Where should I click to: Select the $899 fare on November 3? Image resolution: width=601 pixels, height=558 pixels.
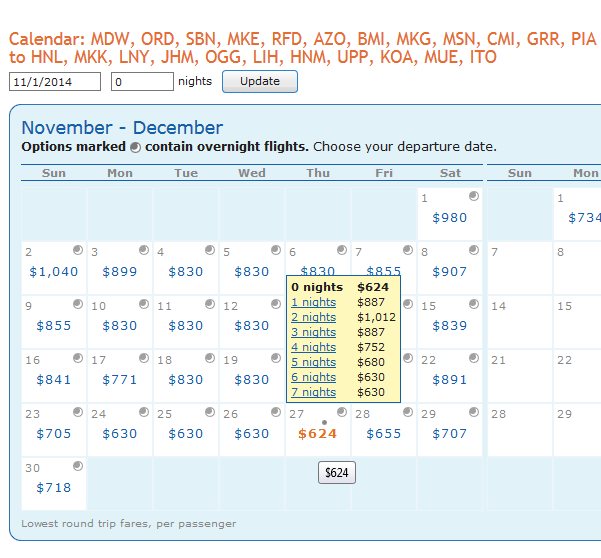click(120, 271)
